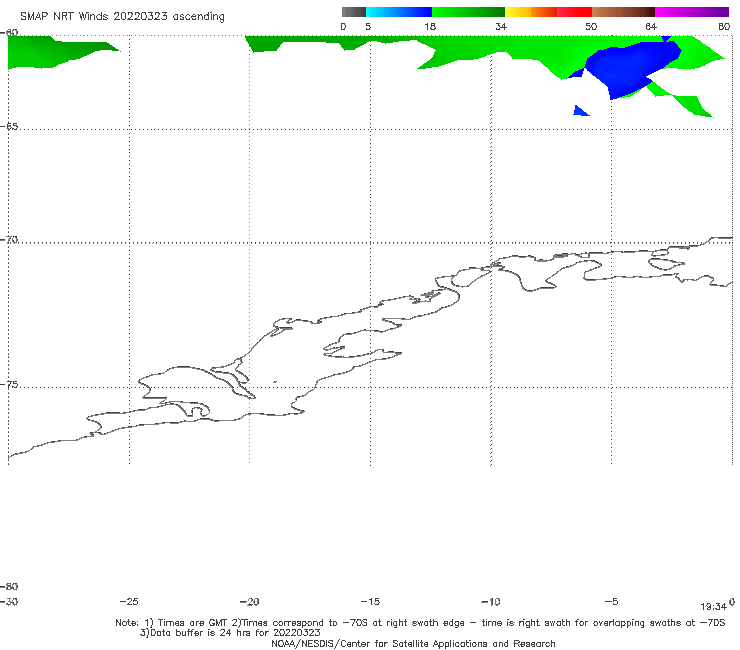Image resolution: width=740 pixels, height=650 pixels.
Task: Click the NOAA/NESDIS credit line
Action: 413,644
